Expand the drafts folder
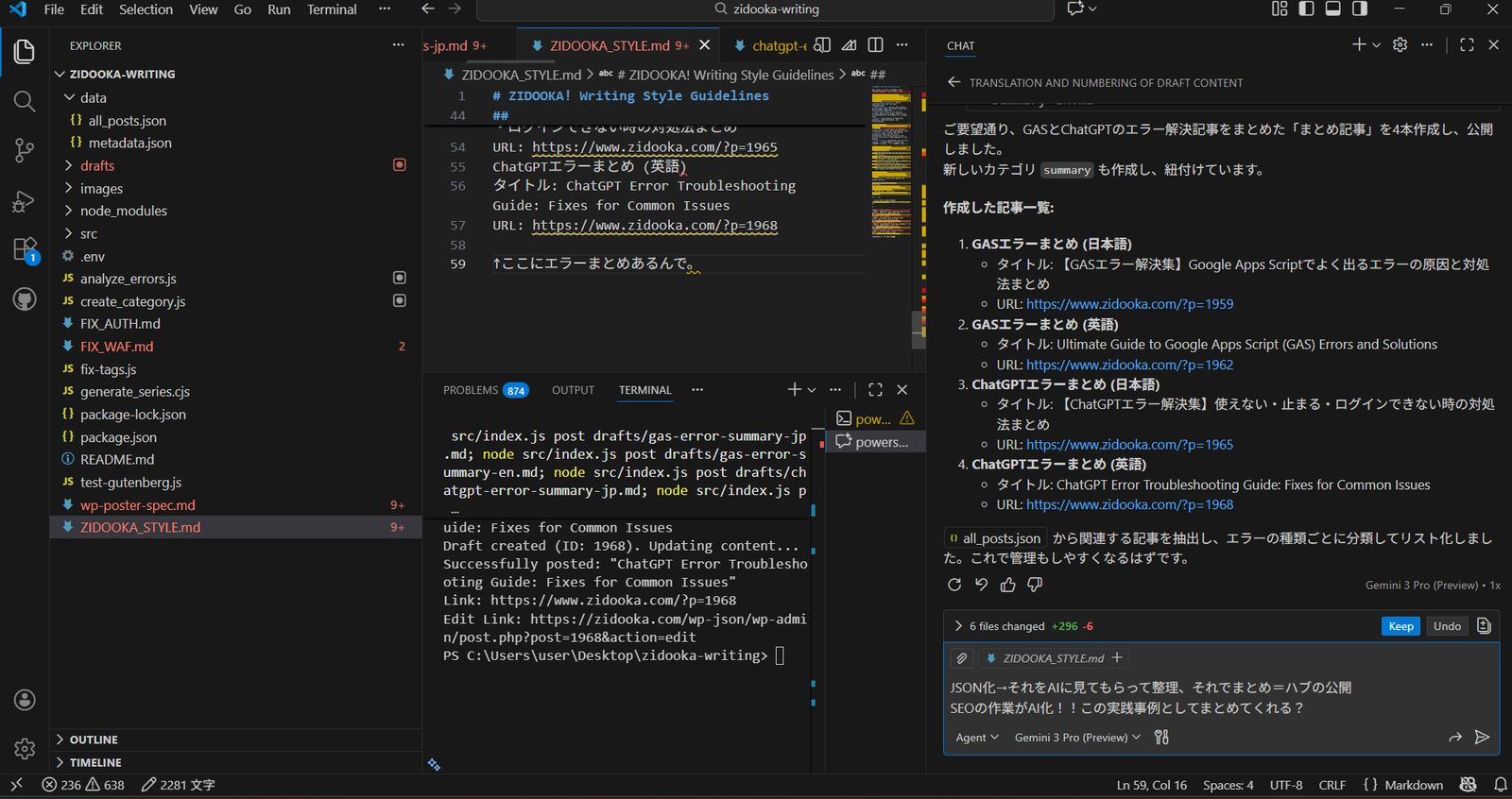The width and height of the screenshot is (1512, 799). click(96, 165)
